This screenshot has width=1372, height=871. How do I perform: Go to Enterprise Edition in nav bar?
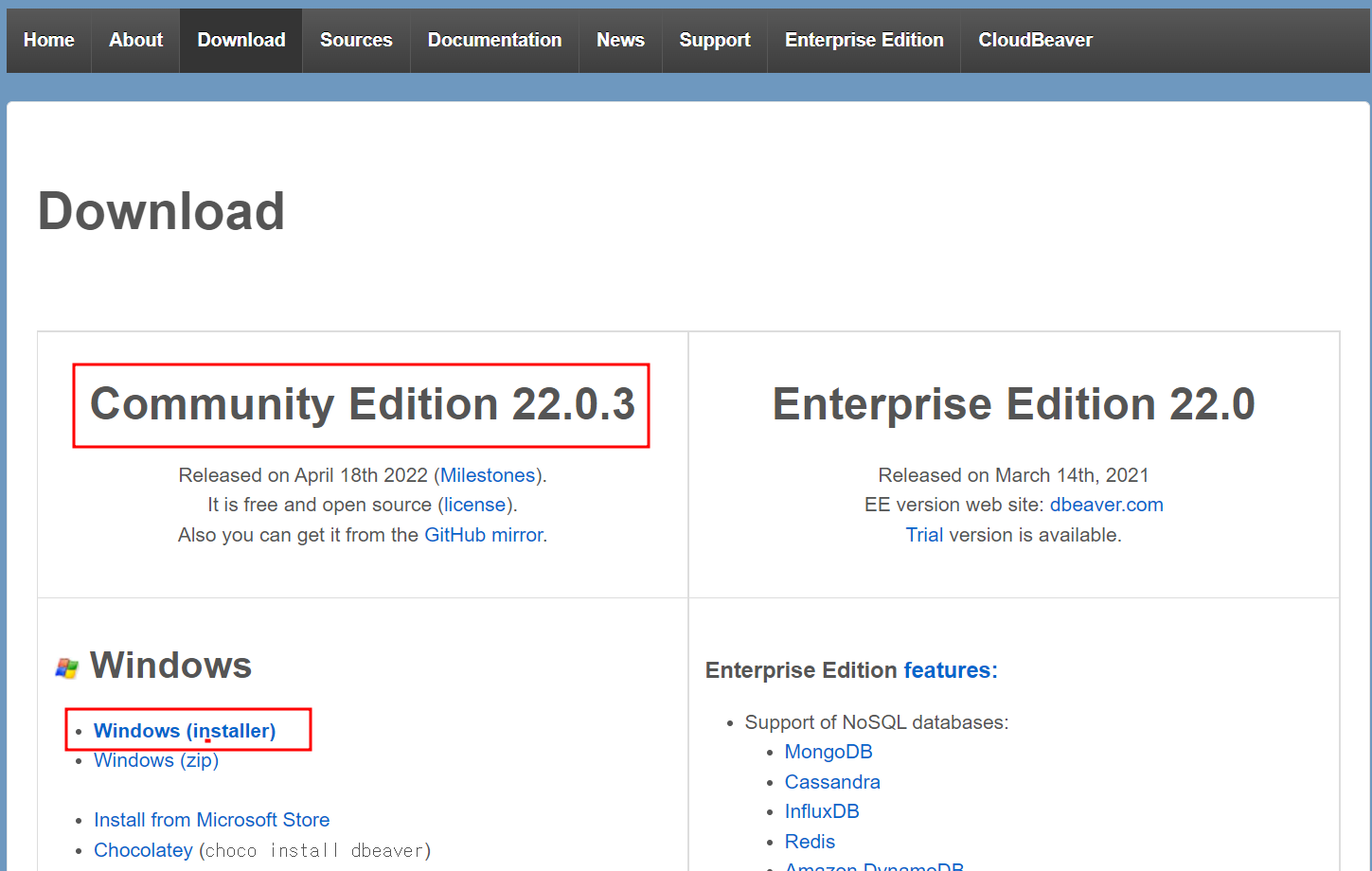point(864,40)
